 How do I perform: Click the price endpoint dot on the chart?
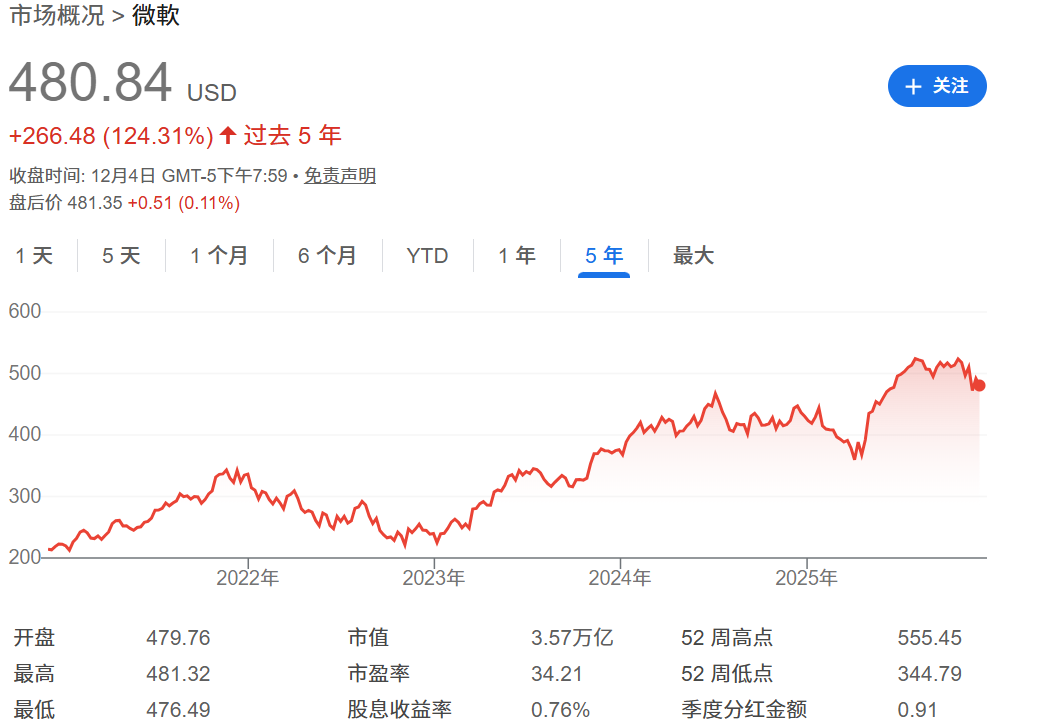980,384
